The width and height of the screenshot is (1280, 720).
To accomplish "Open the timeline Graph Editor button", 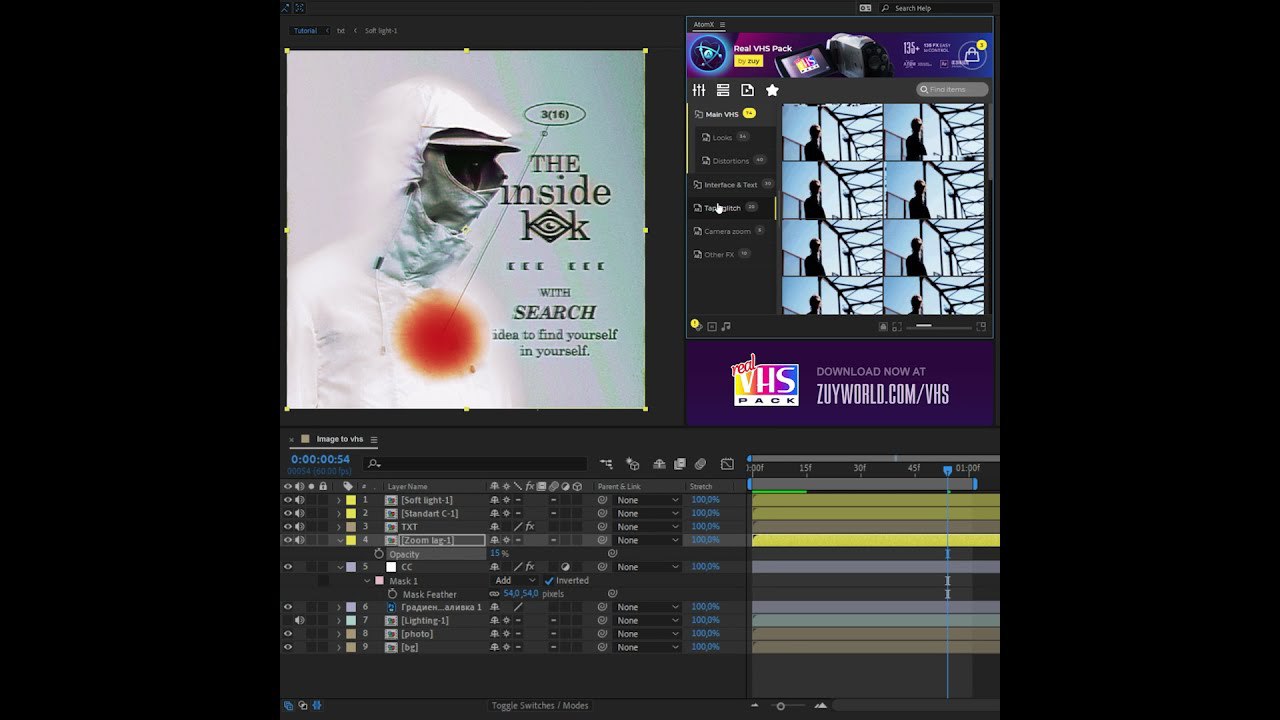I will (x=727, y=464).
